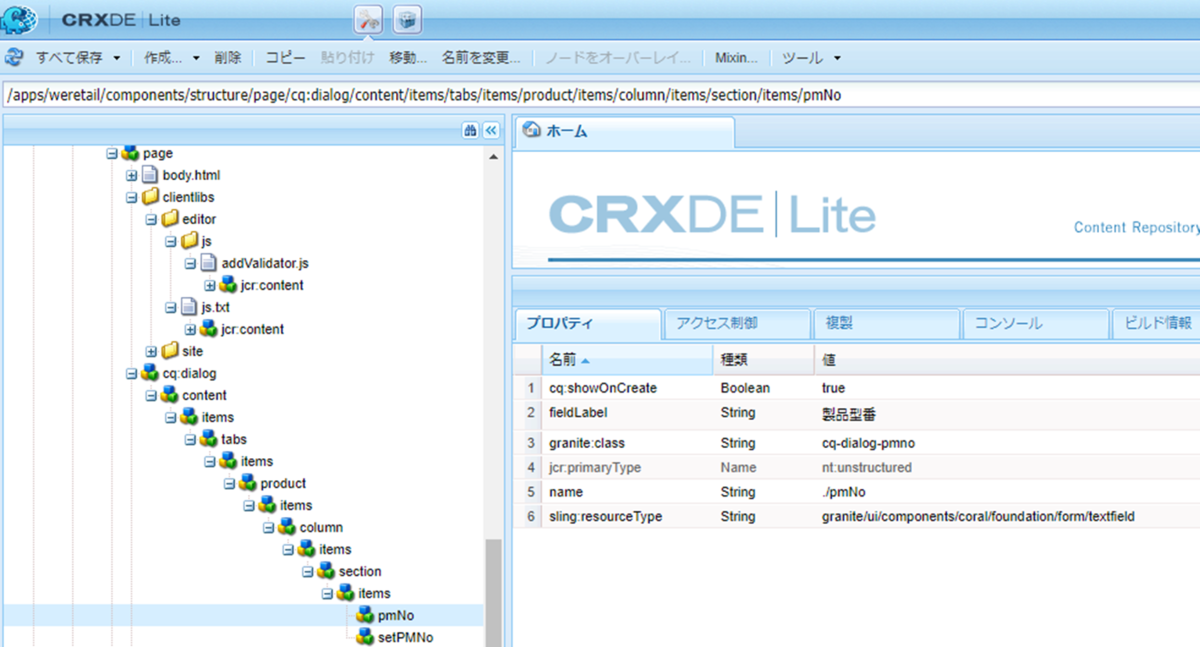Click the Mixin... button
The image size is (1200, 647).
pyautogui.click(x=736, y=58)
